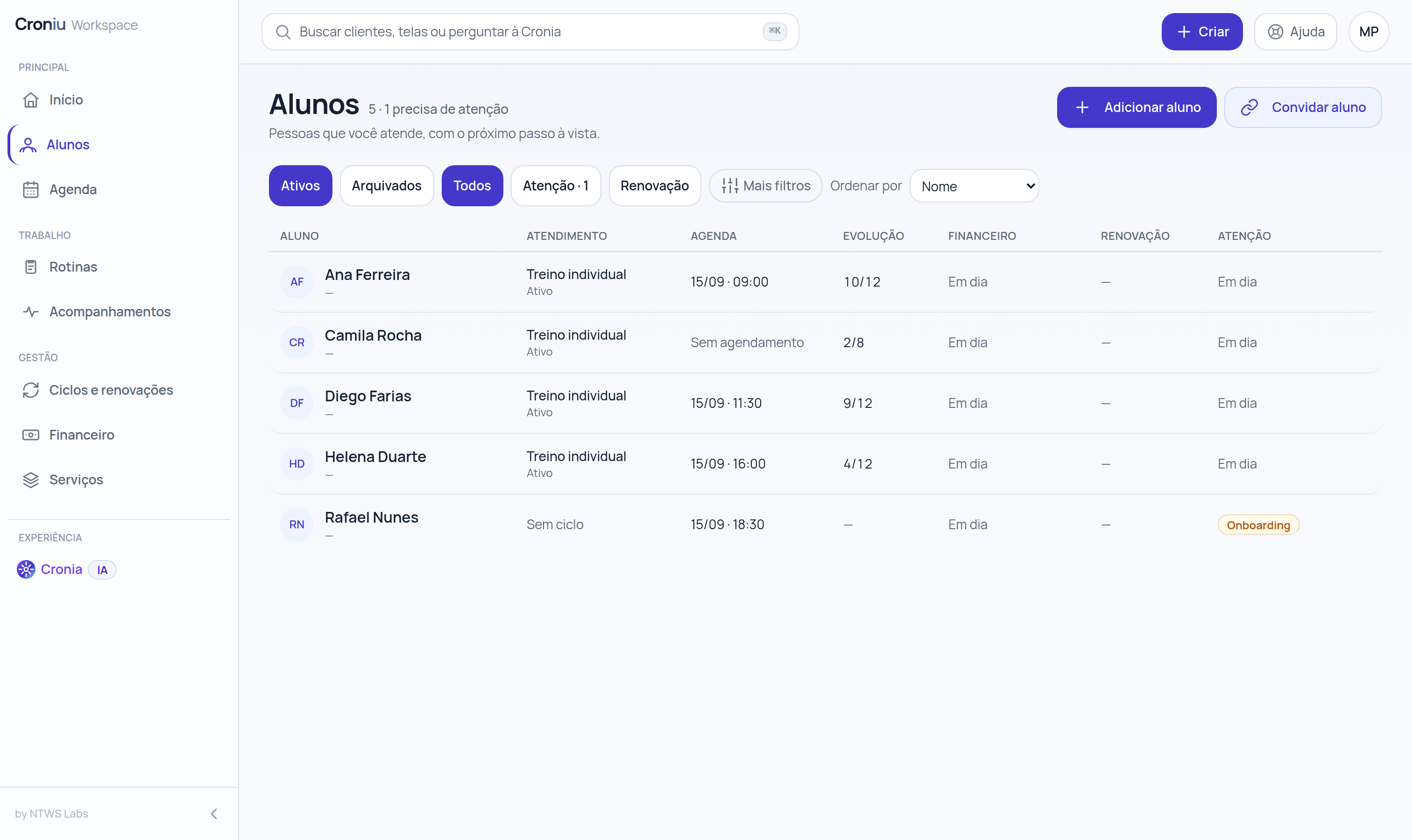This screenshot has height=840, width=1412.
Task: Open the Agenda calendar icon
Action: pos(31,189)
